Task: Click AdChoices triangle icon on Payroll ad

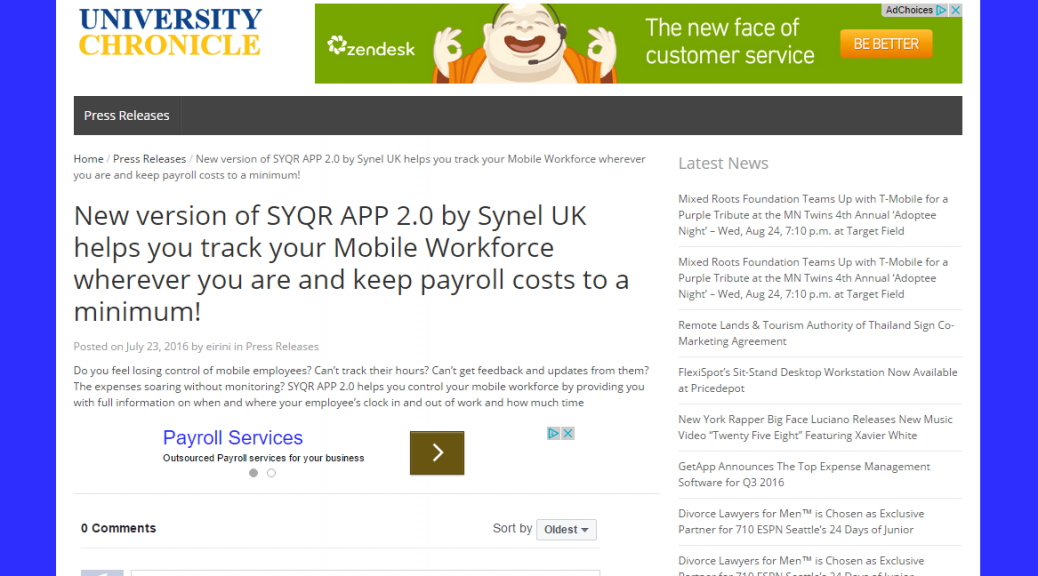Action: pos(553,433)
